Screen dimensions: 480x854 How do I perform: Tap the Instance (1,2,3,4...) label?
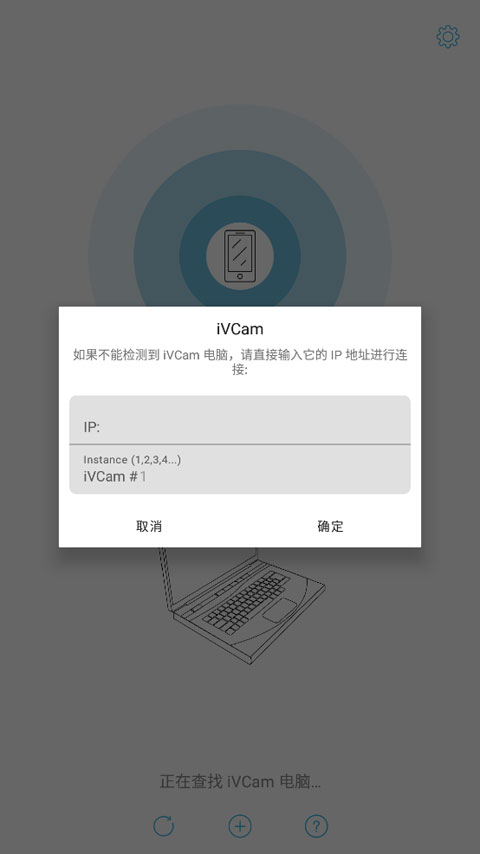click(132, 460)
